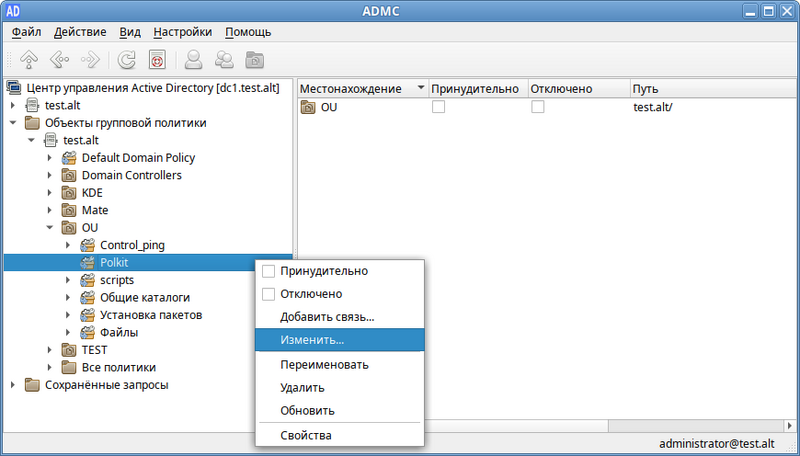Click the Файлы policy icon

(x=87, y=332)
